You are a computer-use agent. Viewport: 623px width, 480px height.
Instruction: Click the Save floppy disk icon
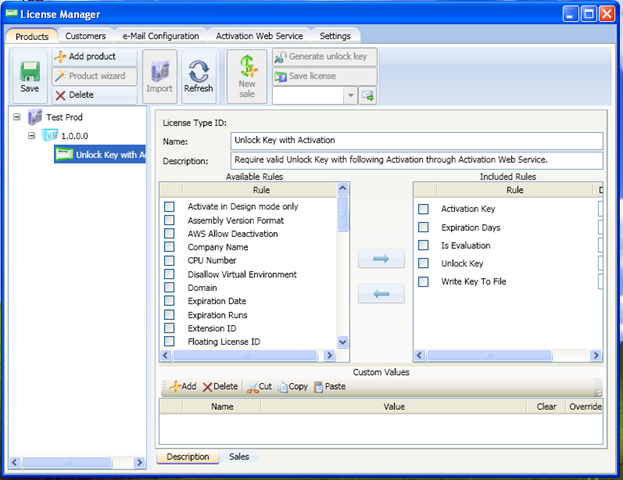click(x=30, y=72)
